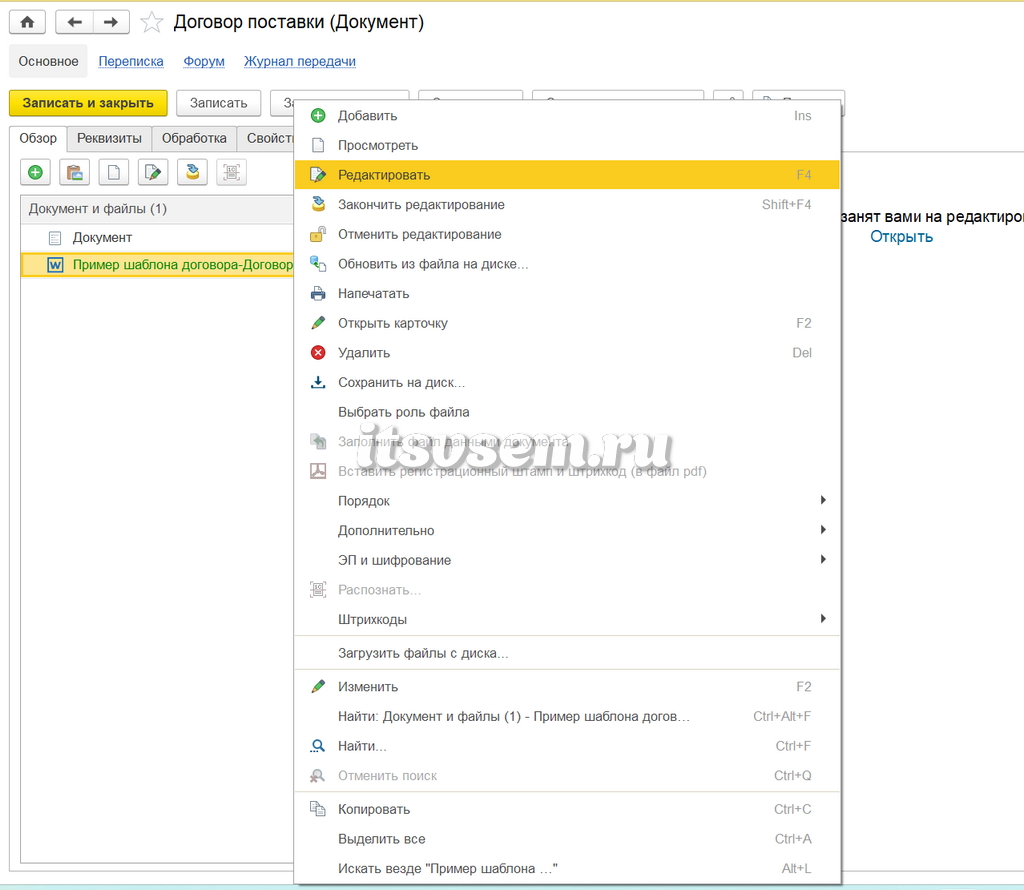Choose Копировать menu entry

pos(567,809)
